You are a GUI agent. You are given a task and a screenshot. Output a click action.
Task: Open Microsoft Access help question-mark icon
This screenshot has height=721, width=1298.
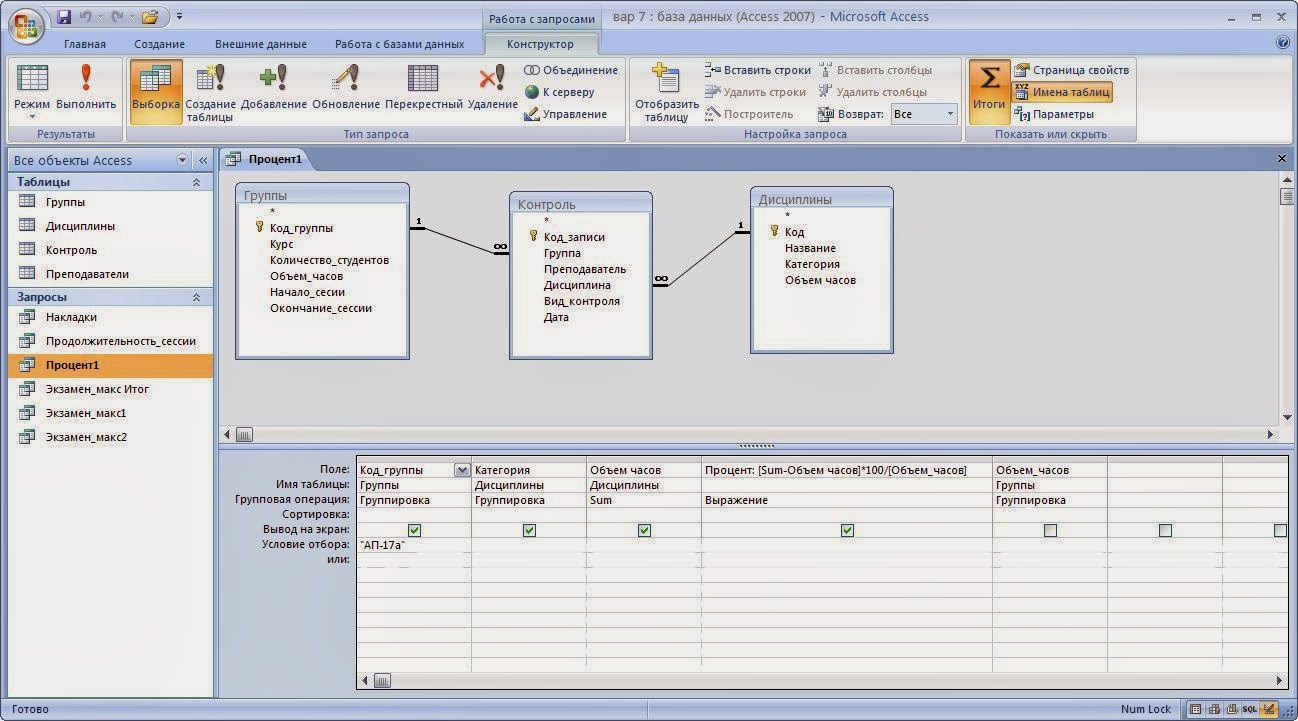tap(1283, 43)
